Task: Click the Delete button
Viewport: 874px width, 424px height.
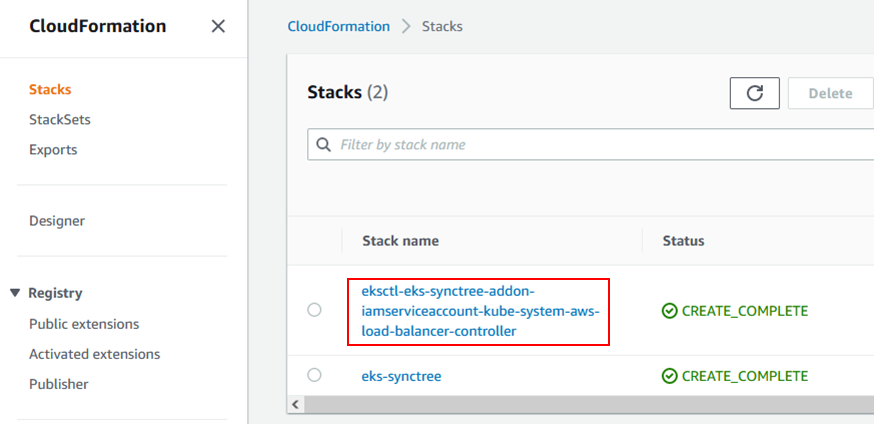Action: [x=830, y=93]
